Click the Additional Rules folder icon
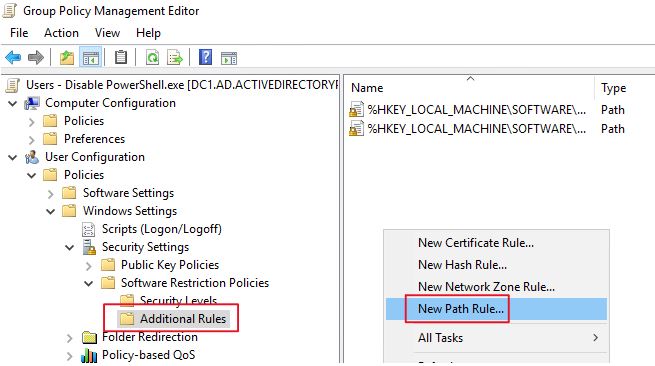 (x=127, y=319)
